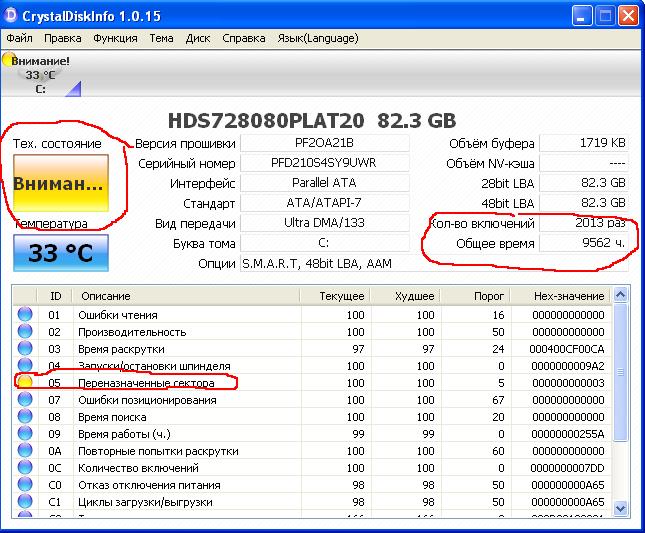Click yellow status icon for 05 Переназначенные сектора
Viewport: 645px width, 533px height.
point(25,382)
